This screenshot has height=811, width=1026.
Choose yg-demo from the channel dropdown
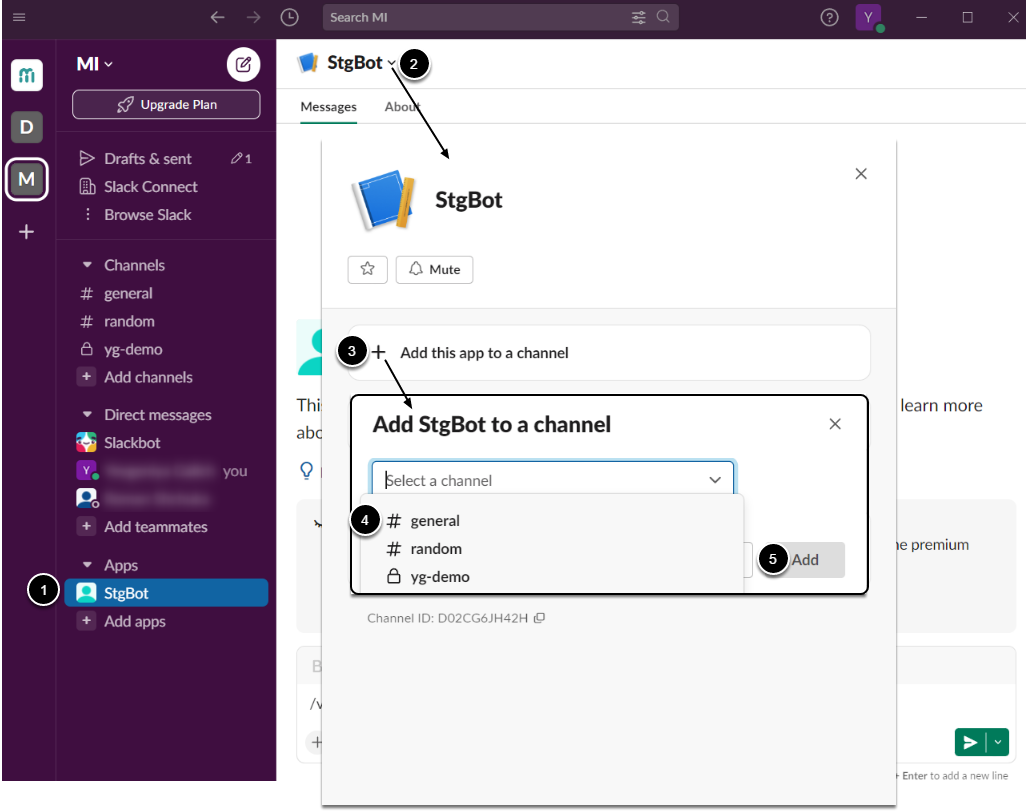click(x=552, y=577)
